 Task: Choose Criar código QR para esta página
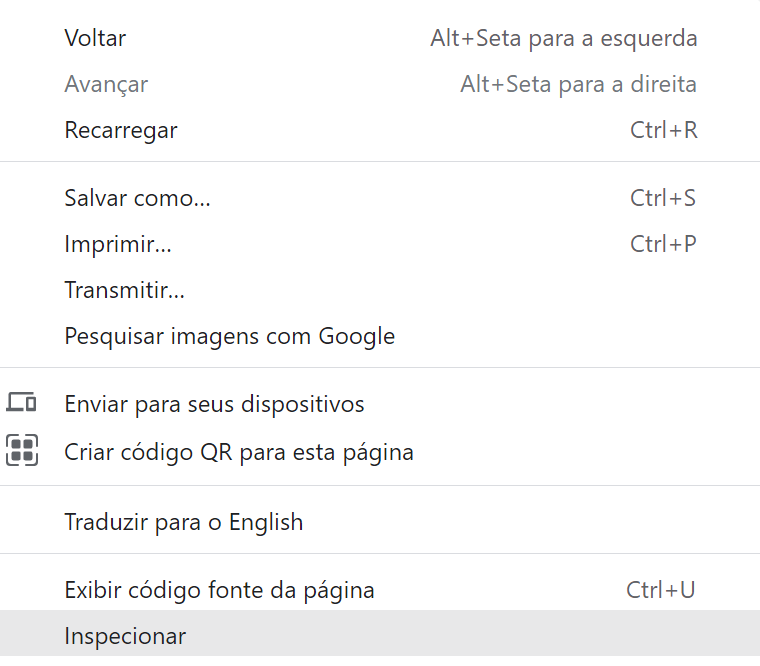pyautogui.click(x=380, y=452)
